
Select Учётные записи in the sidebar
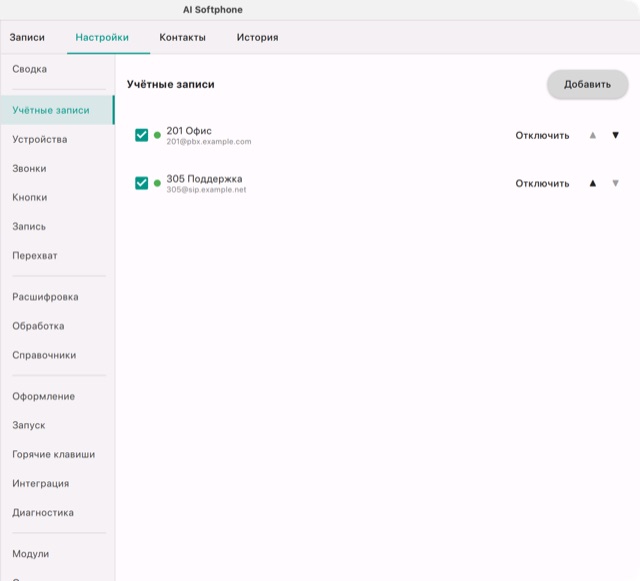click(57, 110)
